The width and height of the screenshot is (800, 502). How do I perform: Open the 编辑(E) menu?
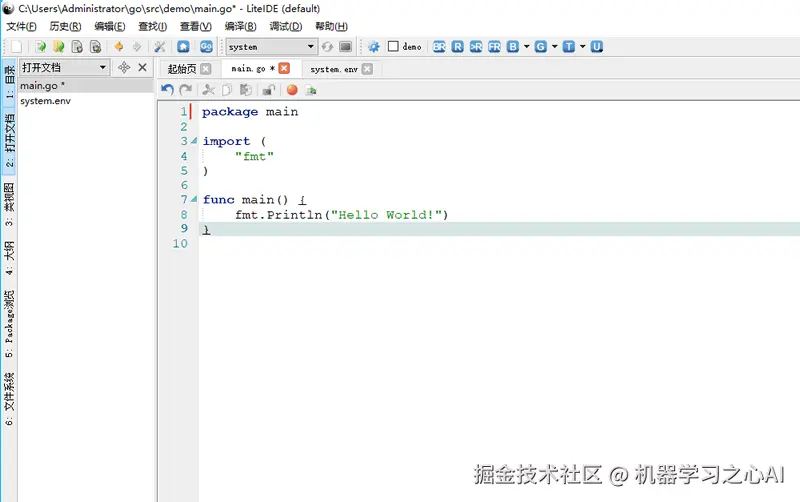tap(110, 27)
